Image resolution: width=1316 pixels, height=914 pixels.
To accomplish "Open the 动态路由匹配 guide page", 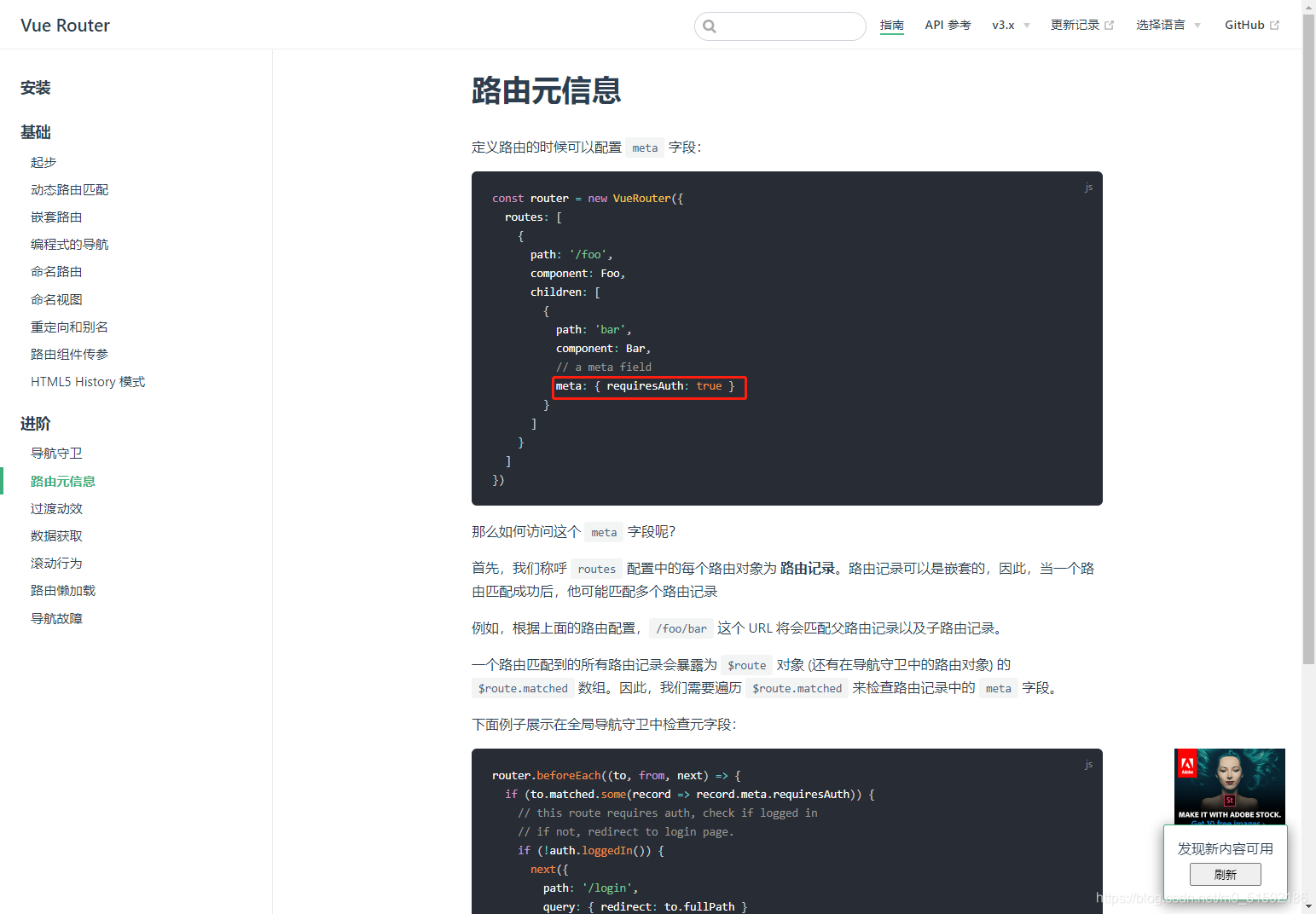I will click(x=69, y=189).
